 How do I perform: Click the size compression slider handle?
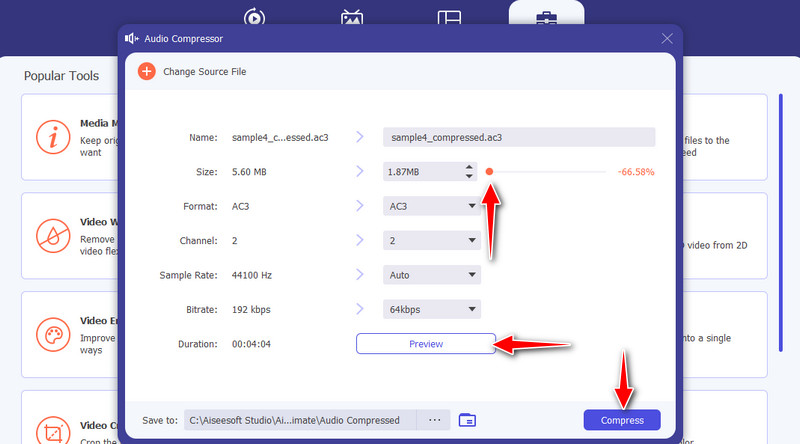489,172
